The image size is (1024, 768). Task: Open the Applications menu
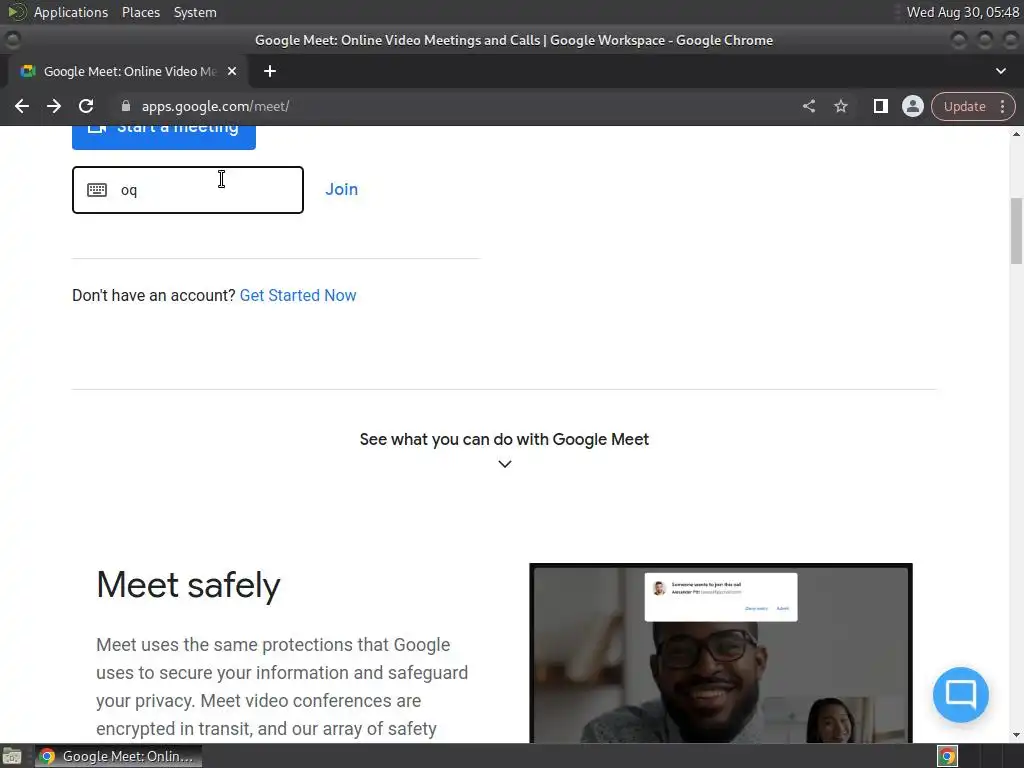[71, 12]
